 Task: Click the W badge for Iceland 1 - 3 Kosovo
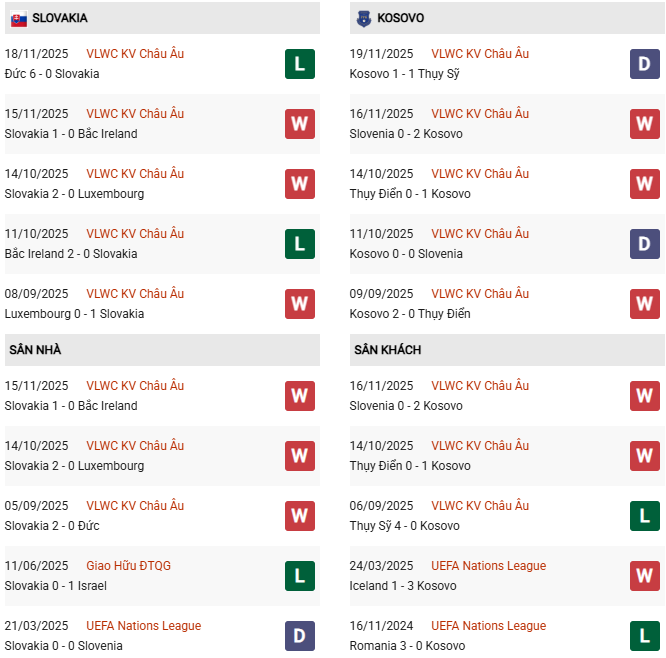point(644,576)
